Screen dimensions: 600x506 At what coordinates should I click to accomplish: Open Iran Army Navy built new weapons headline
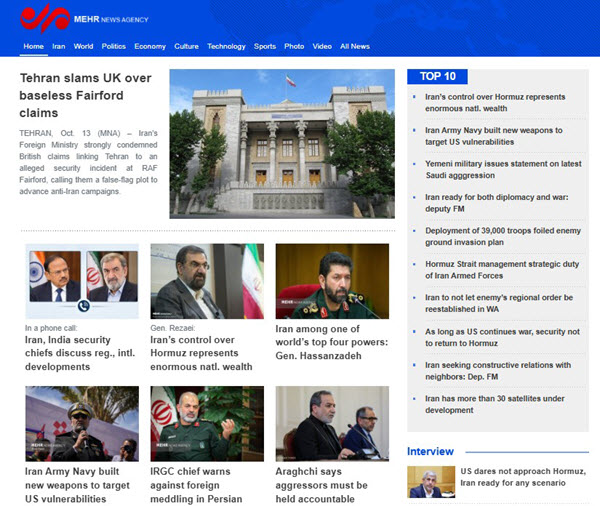[x=77, y=485]
